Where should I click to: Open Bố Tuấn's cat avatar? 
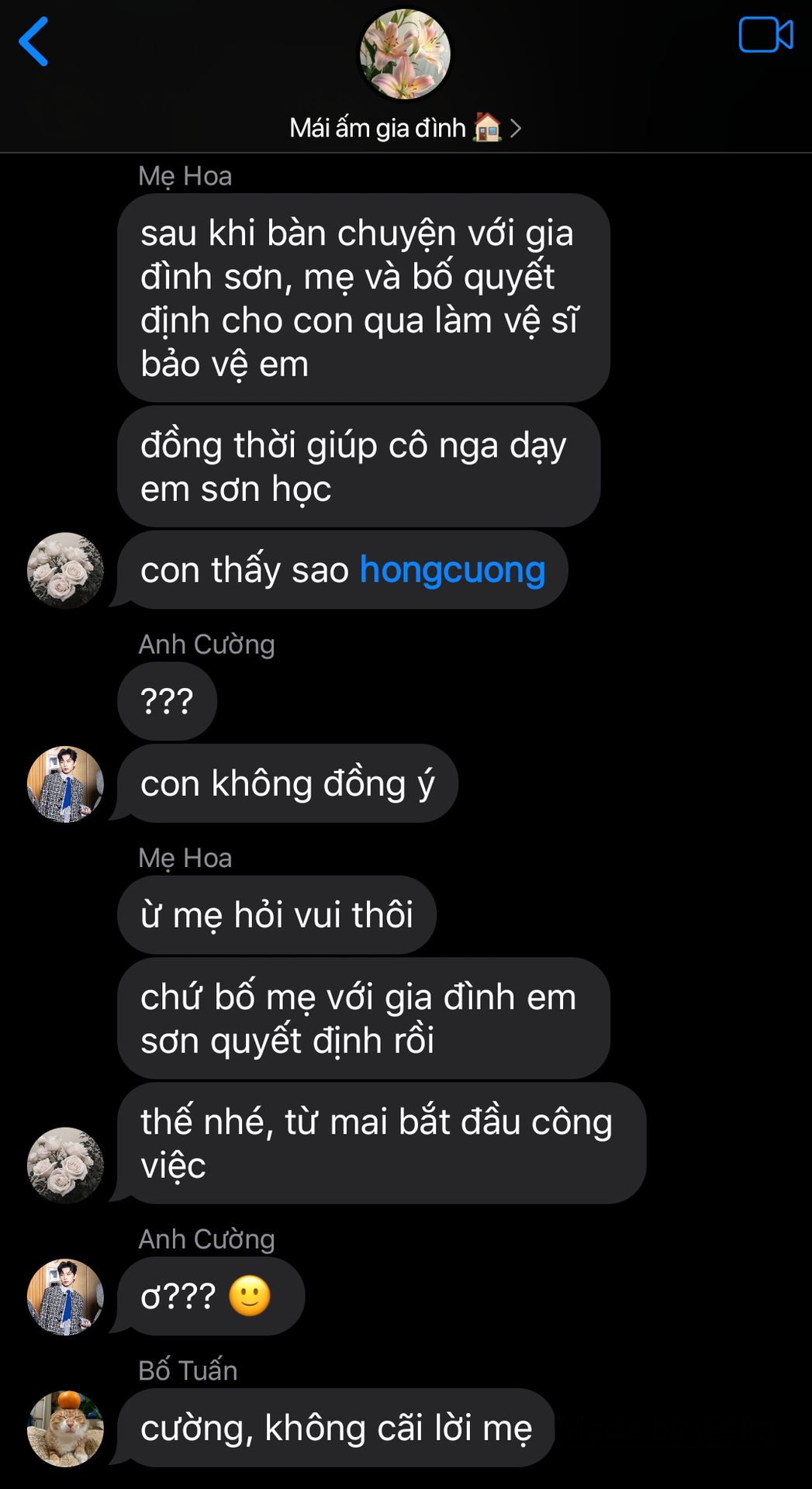pyautogui.click(x=65, y=1429)
